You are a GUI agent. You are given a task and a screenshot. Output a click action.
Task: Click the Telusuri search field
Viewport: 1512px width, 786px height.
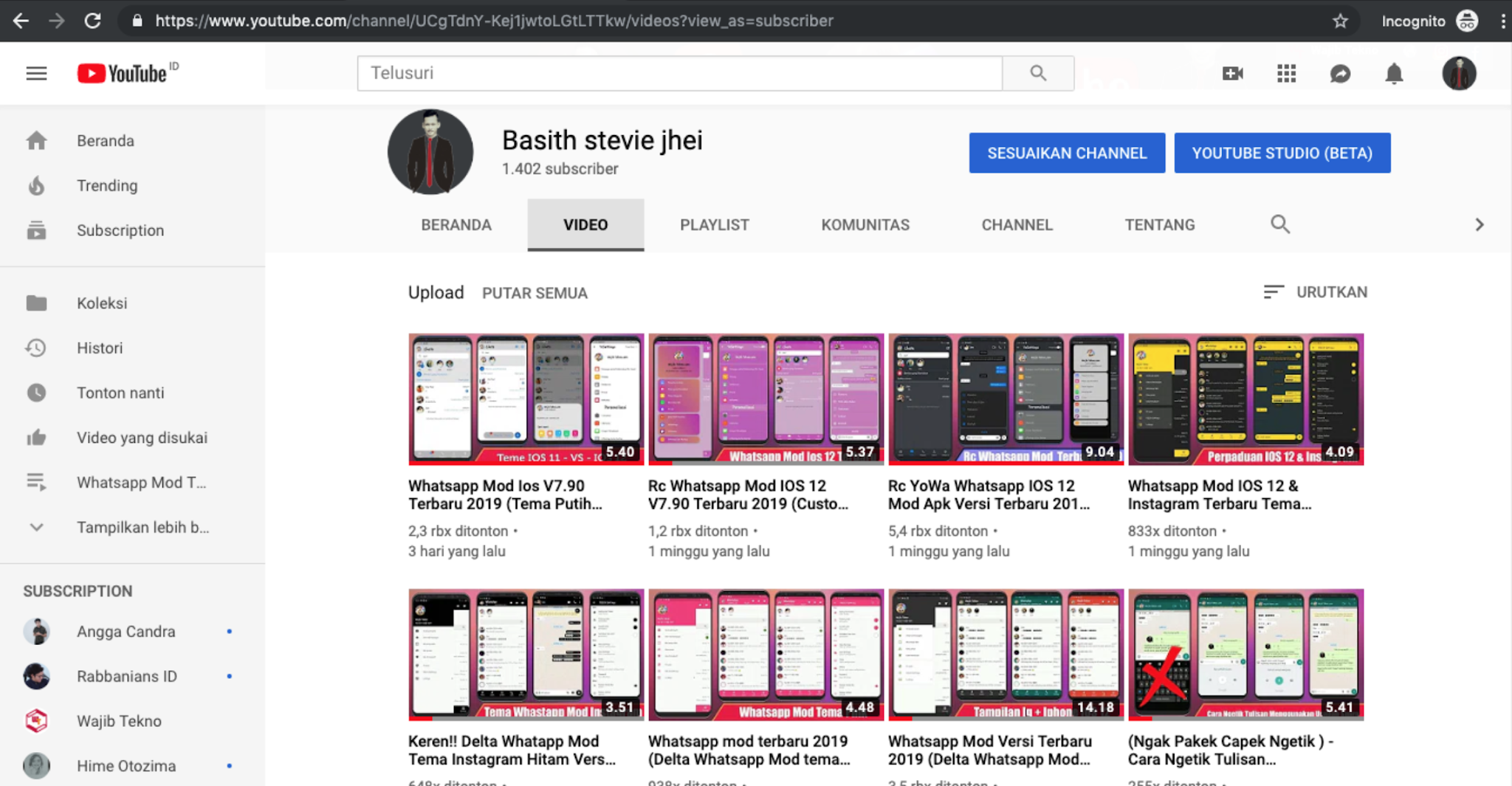(679, 73)
